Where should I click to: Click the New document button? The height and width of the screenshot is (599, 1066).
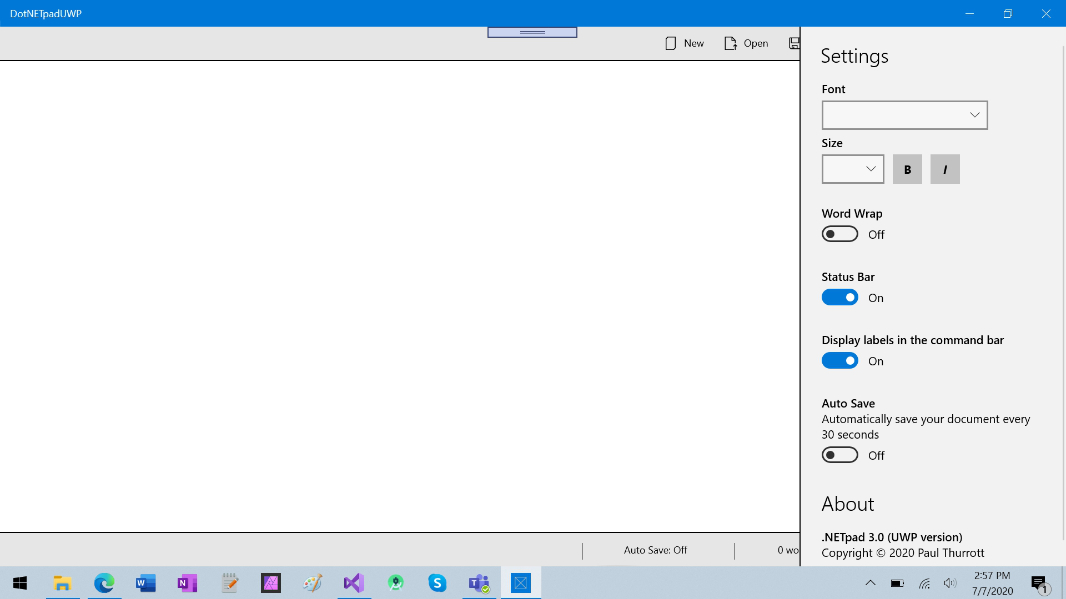(684, 43)
